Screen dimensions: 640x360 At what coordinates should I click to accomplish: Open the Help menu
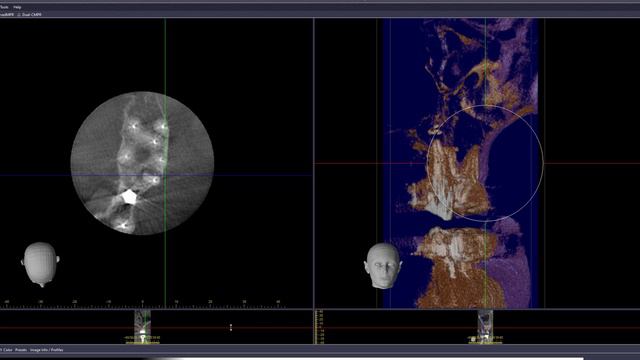[17, 7]
